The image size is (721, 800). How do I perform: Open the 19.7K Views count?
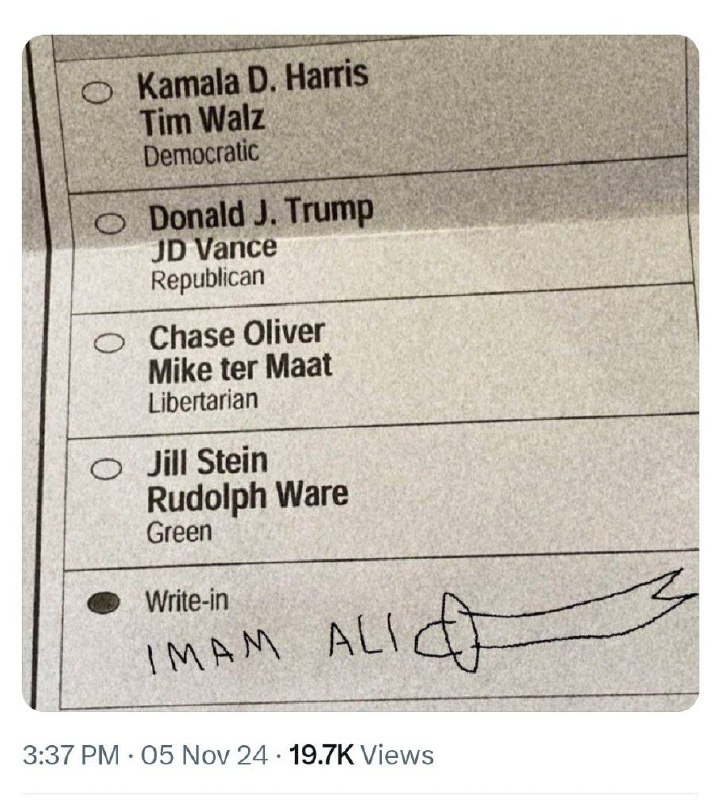tap(361, 755)
